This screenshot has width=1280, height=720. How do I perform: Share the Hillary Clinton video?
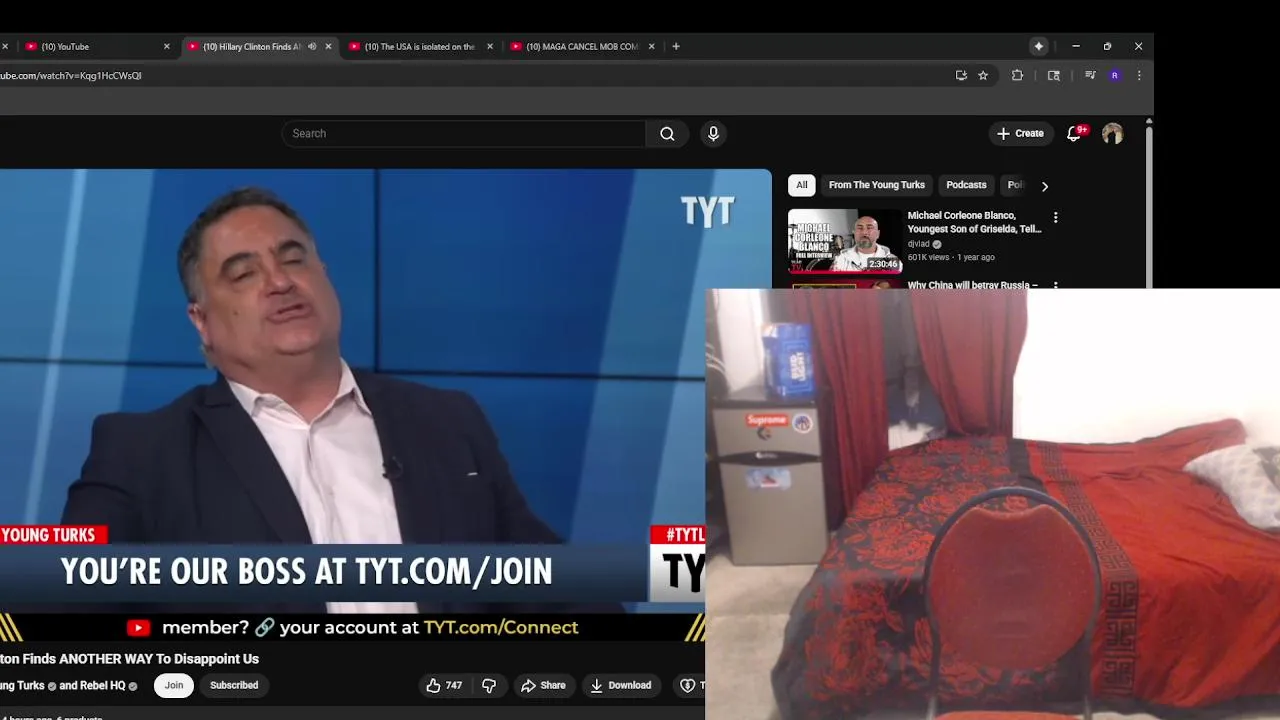click(543, 685)
